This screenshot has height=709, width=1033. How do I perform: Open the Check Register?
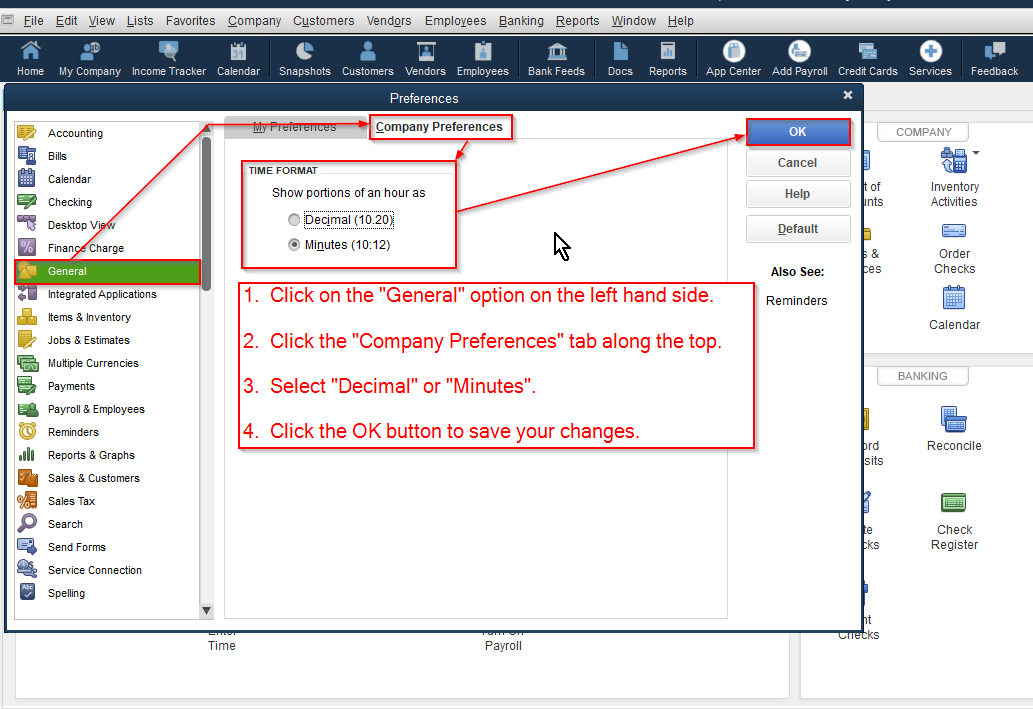[x=953, y=510]
